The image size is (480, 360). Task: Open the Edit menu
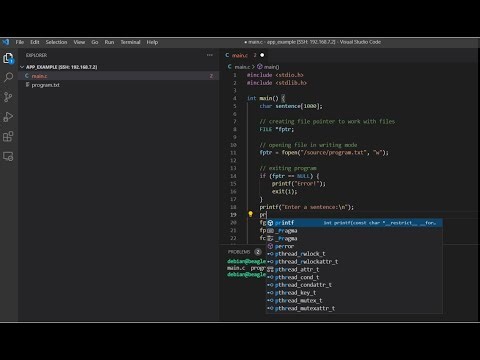tap(35, 42)
